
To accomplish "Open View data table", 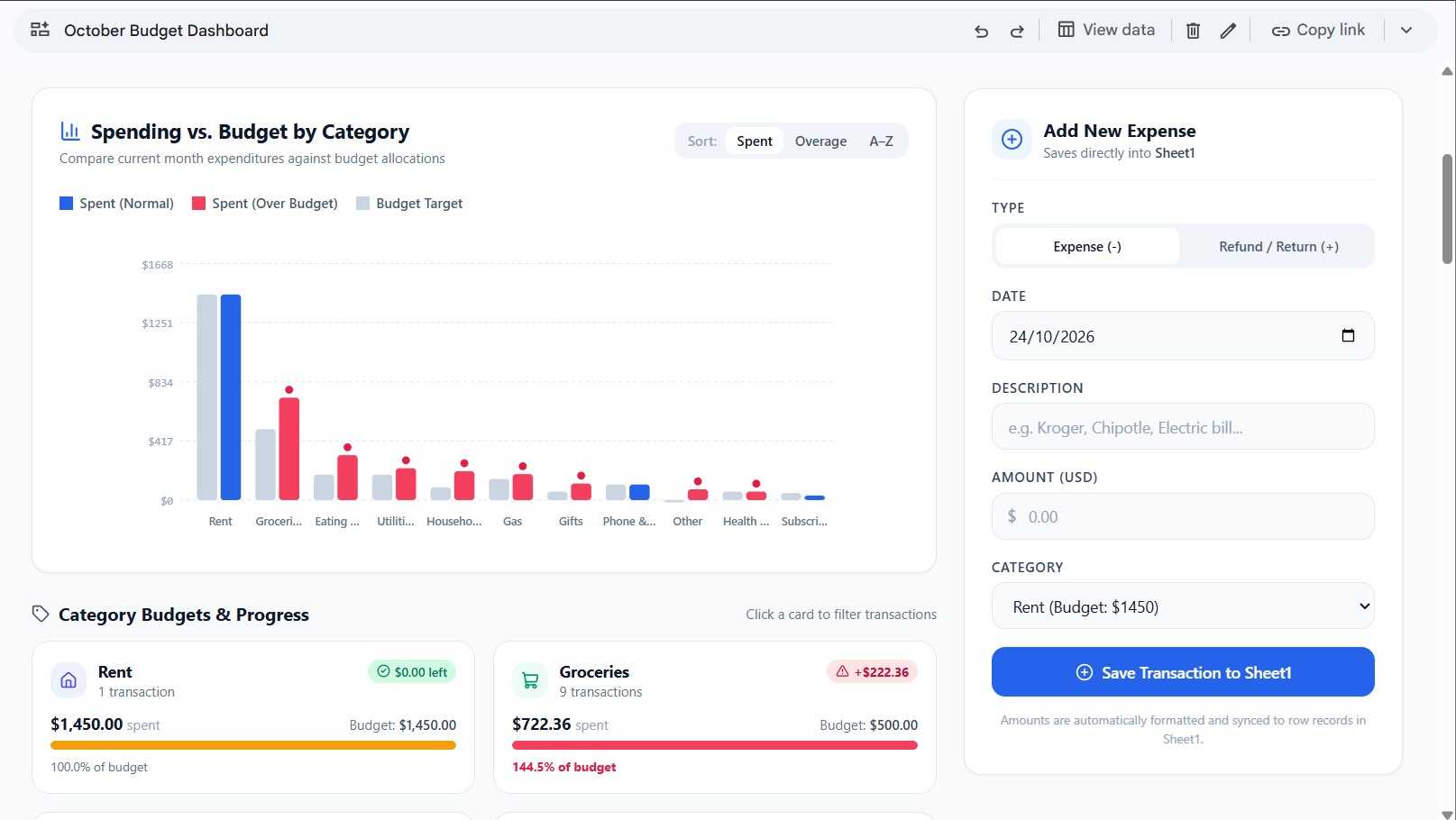I will (x=1106, y=30).
